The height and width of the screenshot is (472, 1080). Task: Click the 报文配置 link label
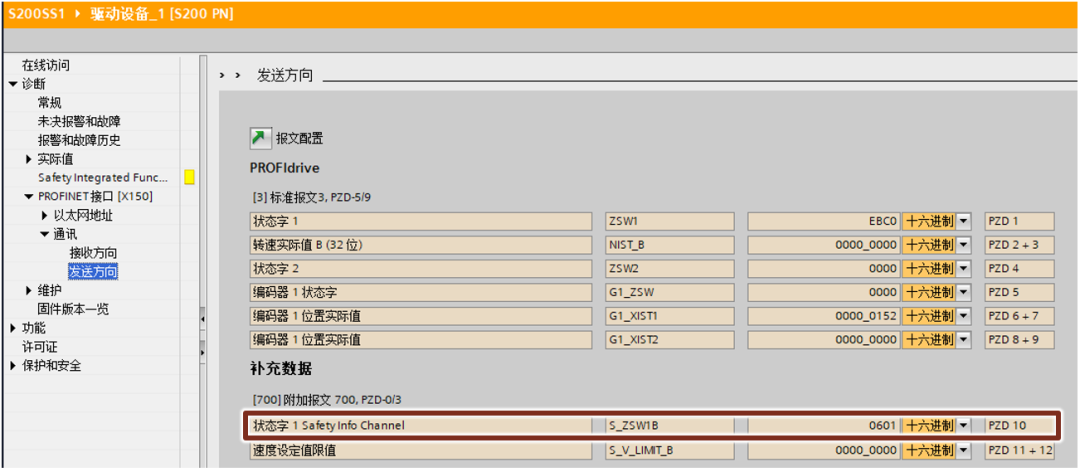[x=300, y=138]
